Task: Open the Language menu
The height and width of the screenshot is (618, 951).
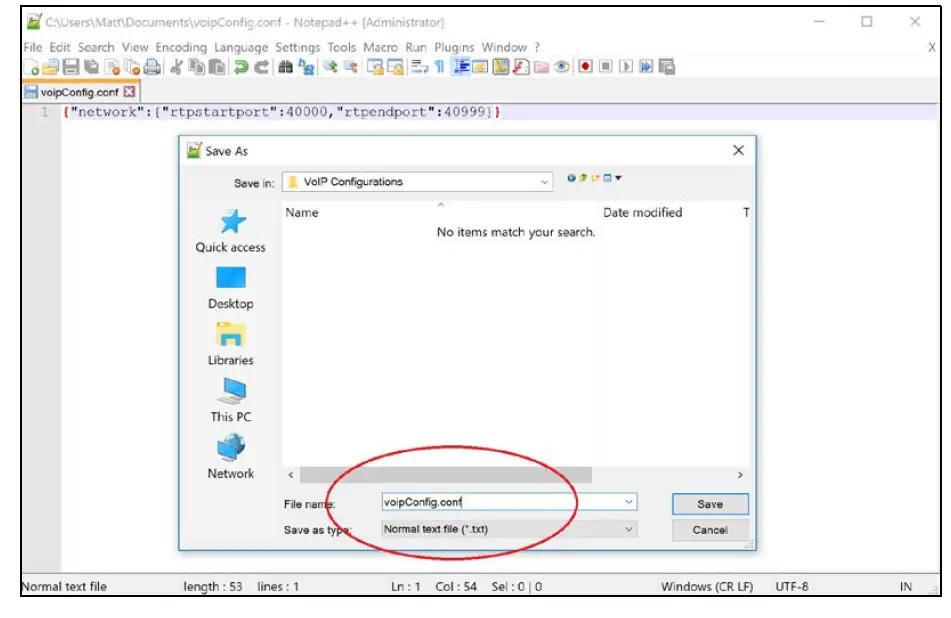Action: [x=241, y=47]
